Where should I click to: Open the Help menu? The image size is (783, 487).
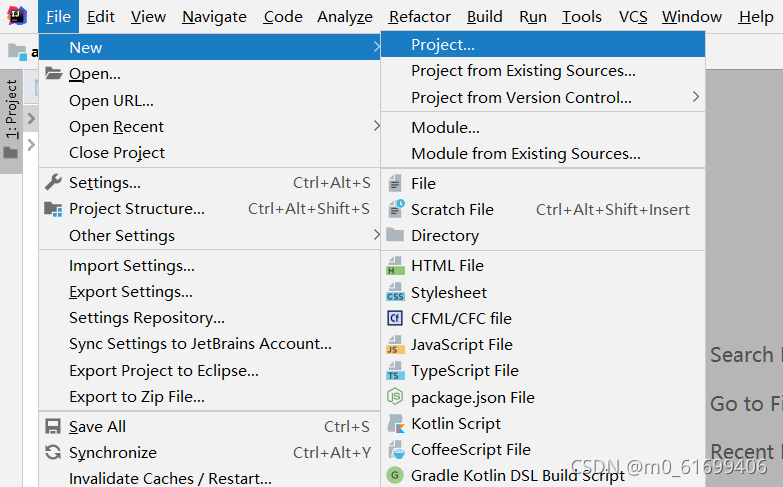[x=756, y=16]
